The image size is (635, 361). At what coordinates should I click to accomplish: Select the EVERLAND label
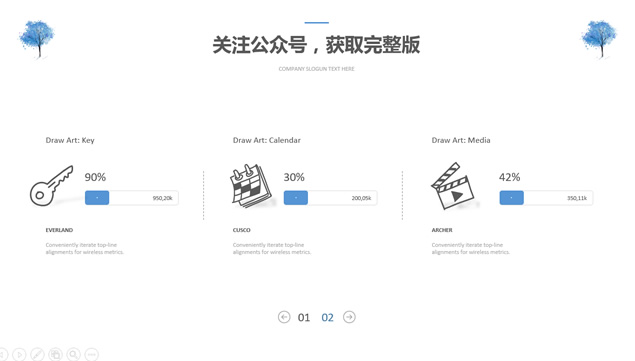pyautogui.click(x=59, y=230)
